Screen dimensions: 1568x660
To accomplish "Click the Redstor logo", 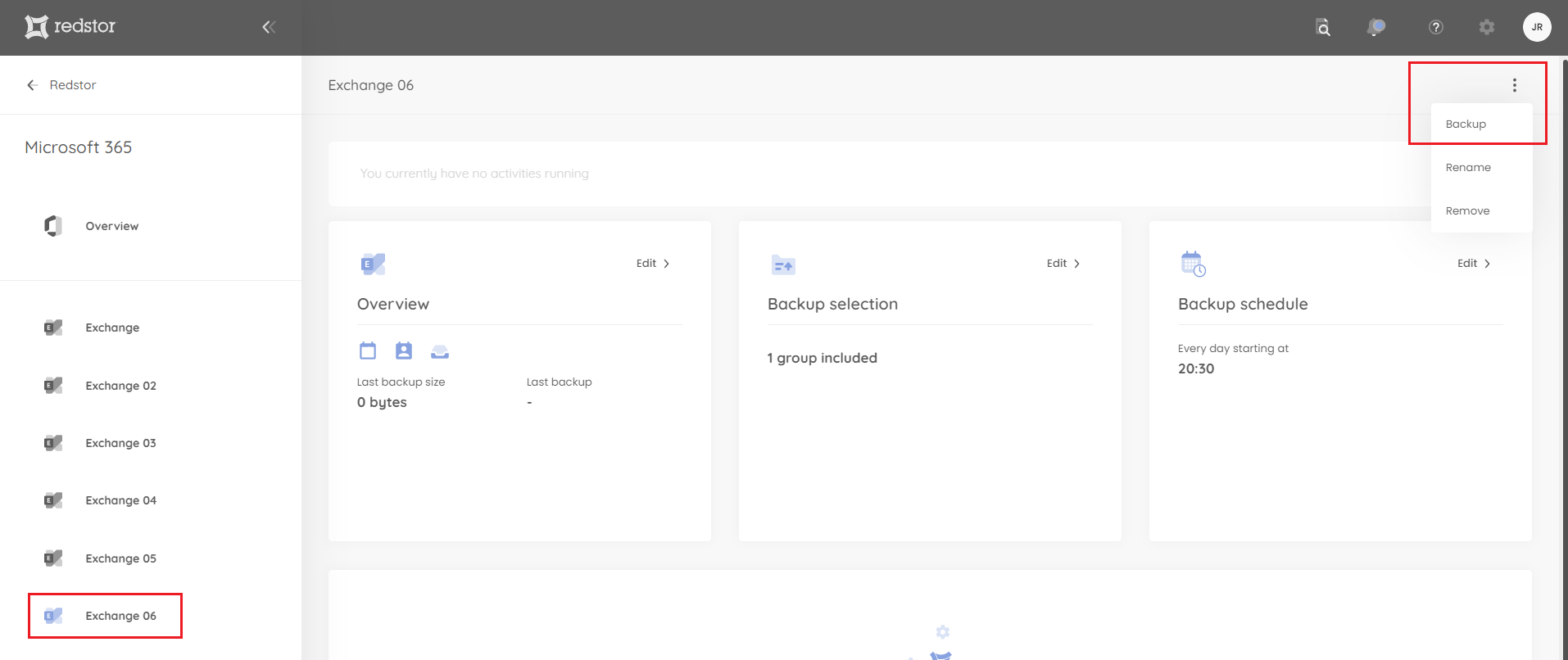I will 70,27.
